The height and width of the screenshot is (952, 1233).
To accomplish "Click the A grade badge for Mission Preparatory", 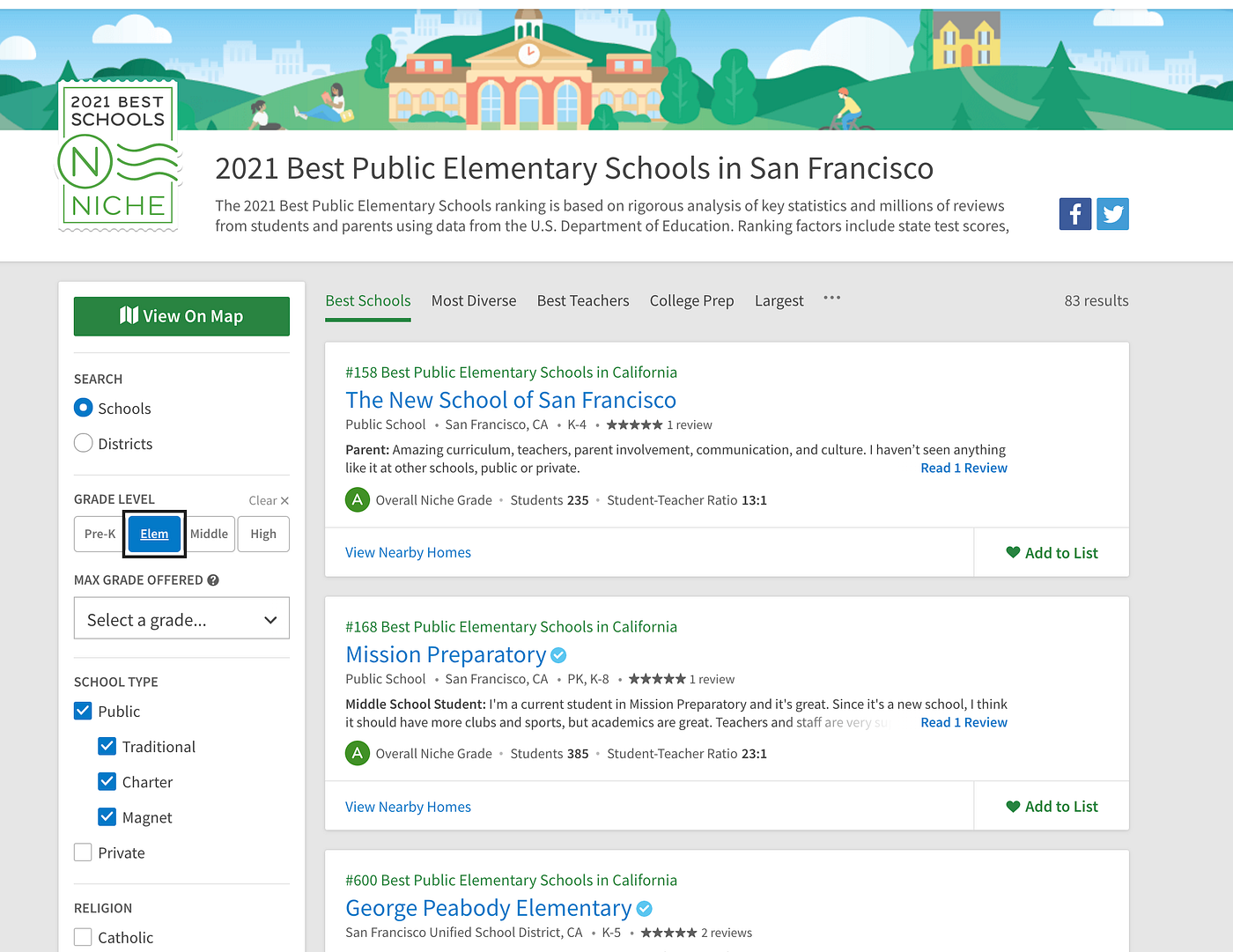I will coord(357,754).
